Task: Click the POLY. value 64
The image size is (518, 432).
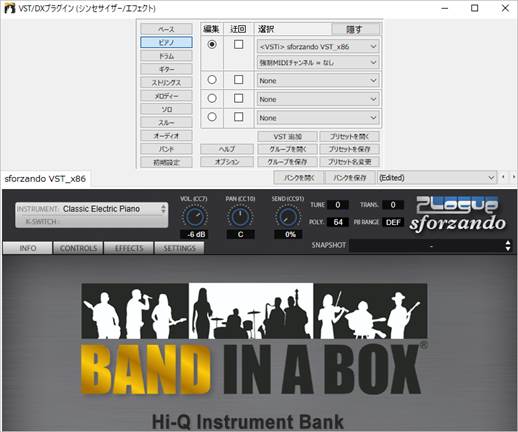Action: click(338, 222)
